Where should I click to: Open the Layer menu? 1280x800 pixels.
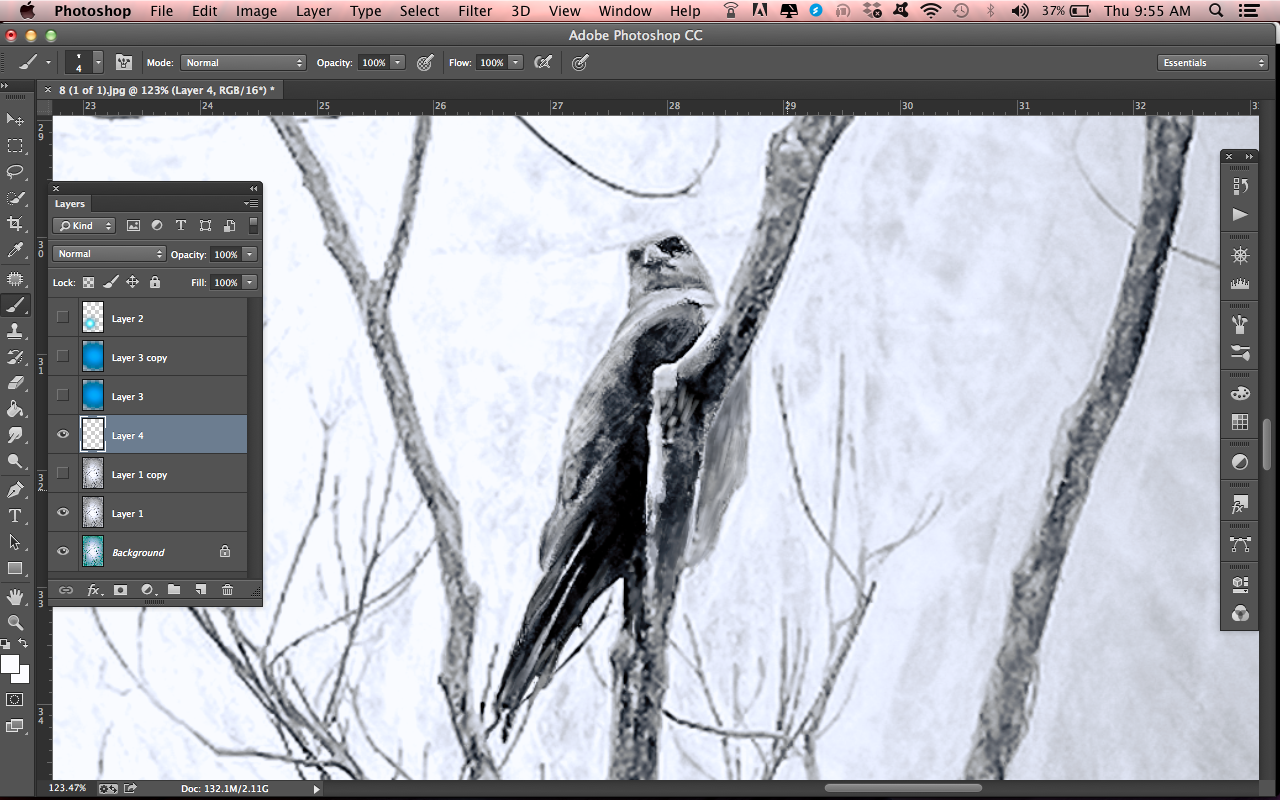[314, 11]
